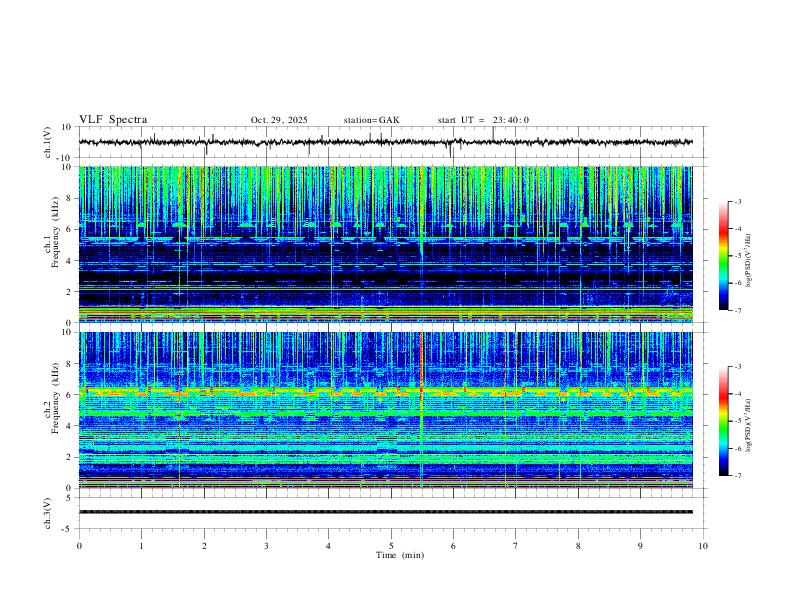Click the ch.1 color scale bar

(x=724, y=256)
